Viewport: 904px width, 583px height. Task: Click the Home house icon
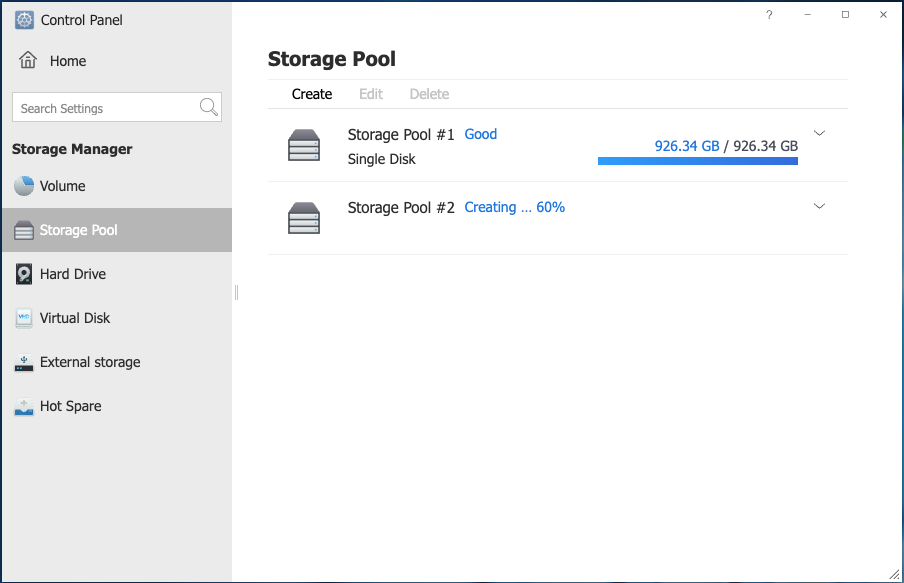click(28, 60)
